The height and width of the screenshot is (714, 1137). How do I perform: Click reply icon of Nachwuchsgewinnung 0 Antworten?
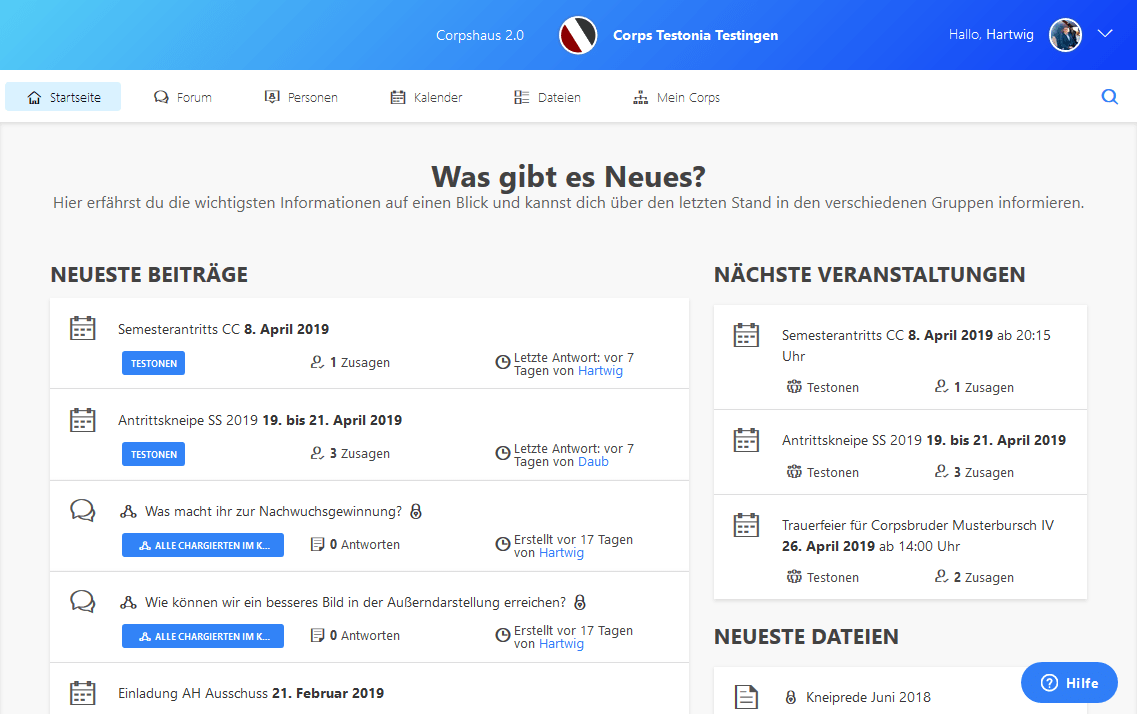[x=317, y=544]
